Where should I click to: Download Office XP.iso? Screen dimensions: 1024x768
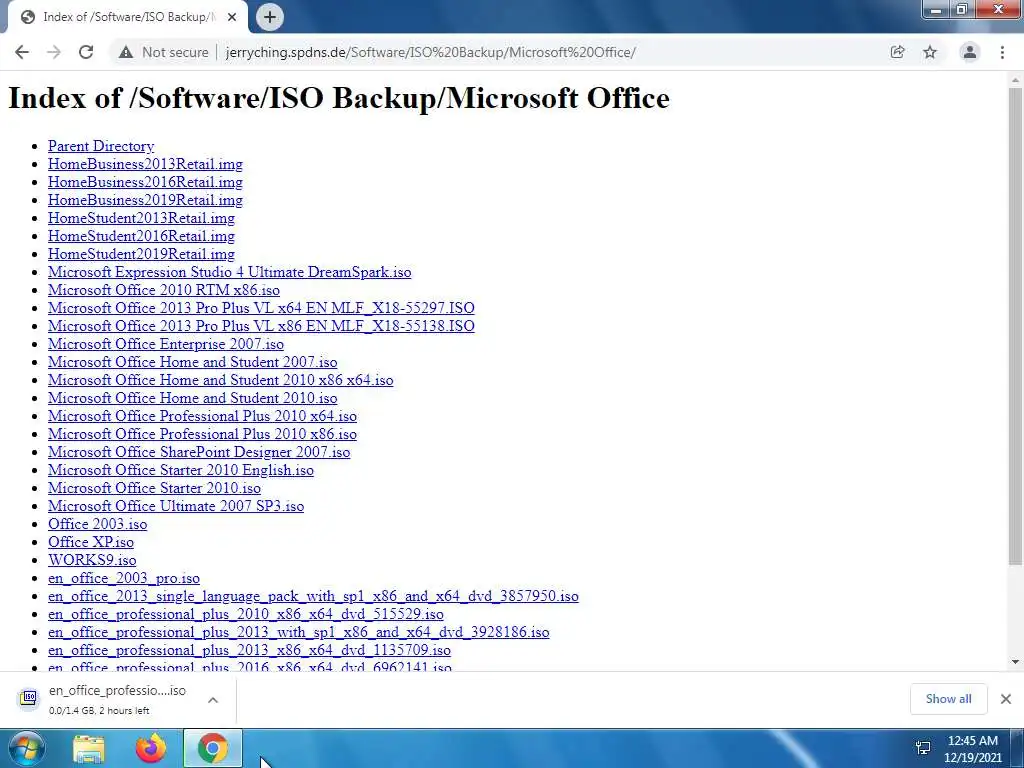91,542
